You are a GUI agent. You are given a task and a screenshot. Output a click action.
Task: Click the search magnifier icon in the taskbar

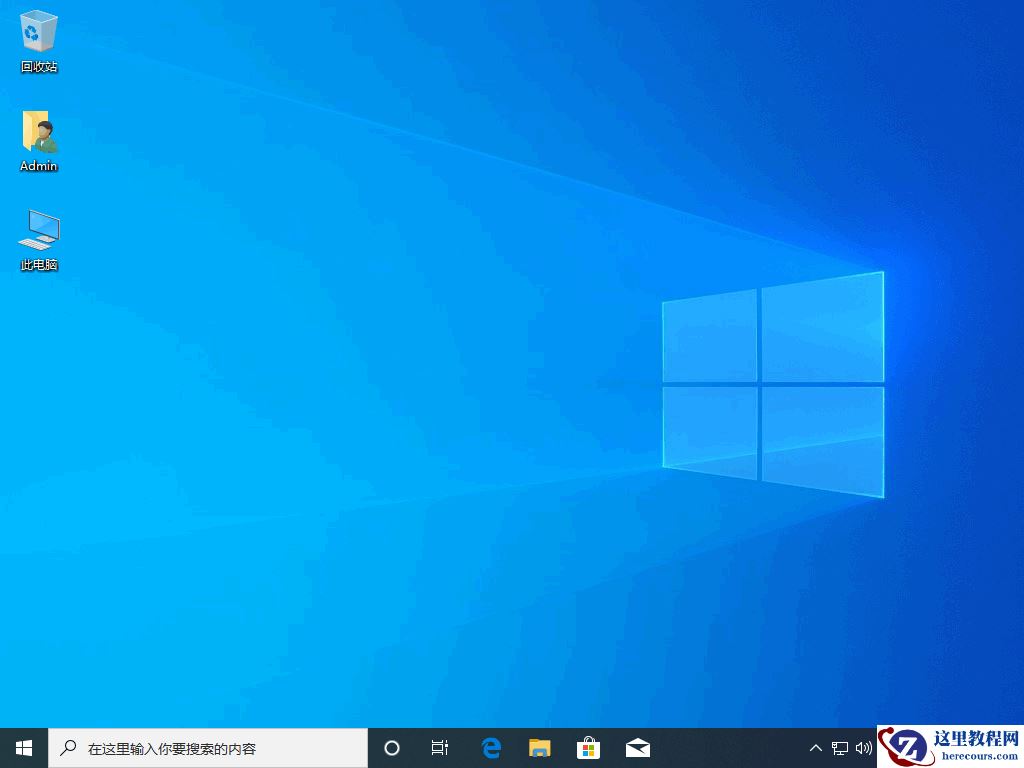click(67, 747)
